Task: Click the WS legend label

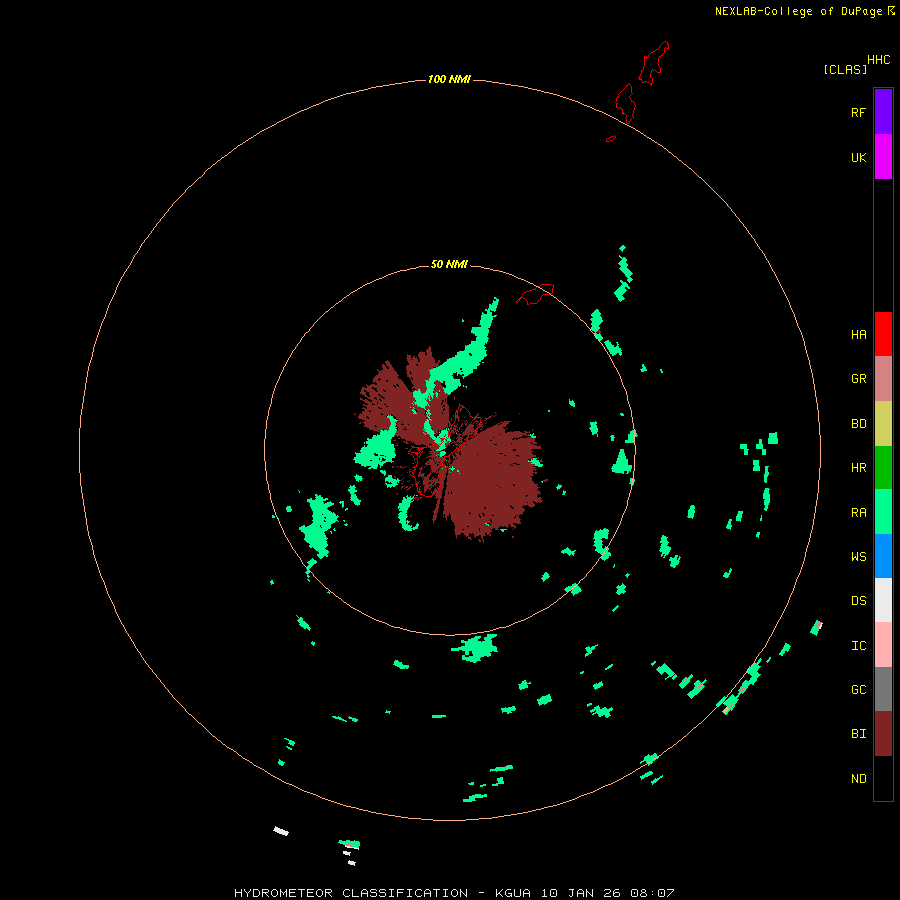Action: point(858,557)
